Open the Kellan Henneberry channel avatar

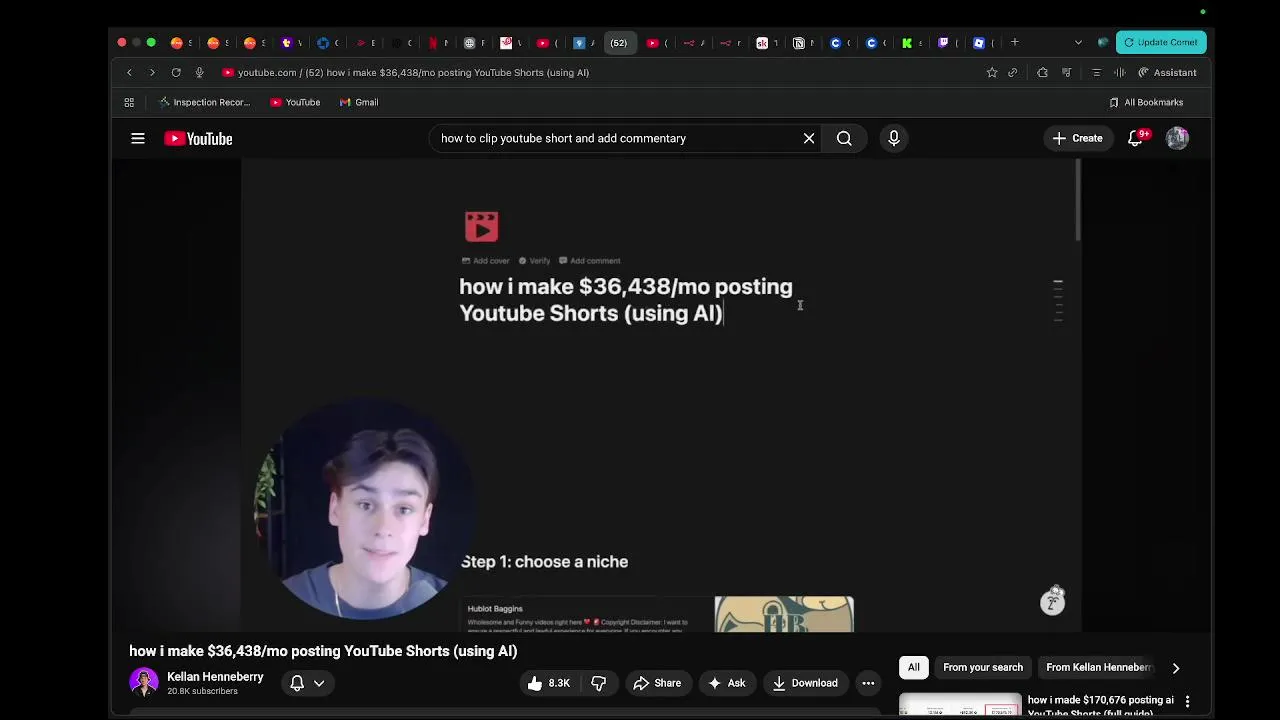[x=144, y=682]
